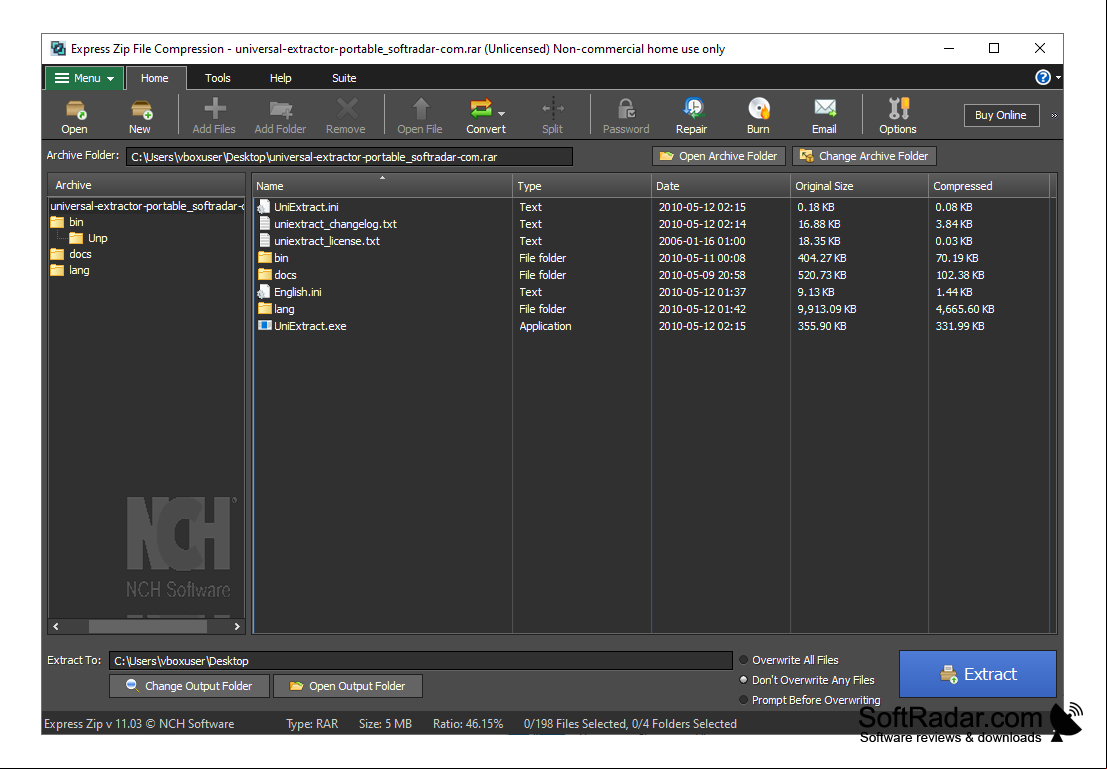Expand the Help icon dropdown arrow
This screenshot has width=1107, height=769.
pyautogui.click(x=1058, y=78)
